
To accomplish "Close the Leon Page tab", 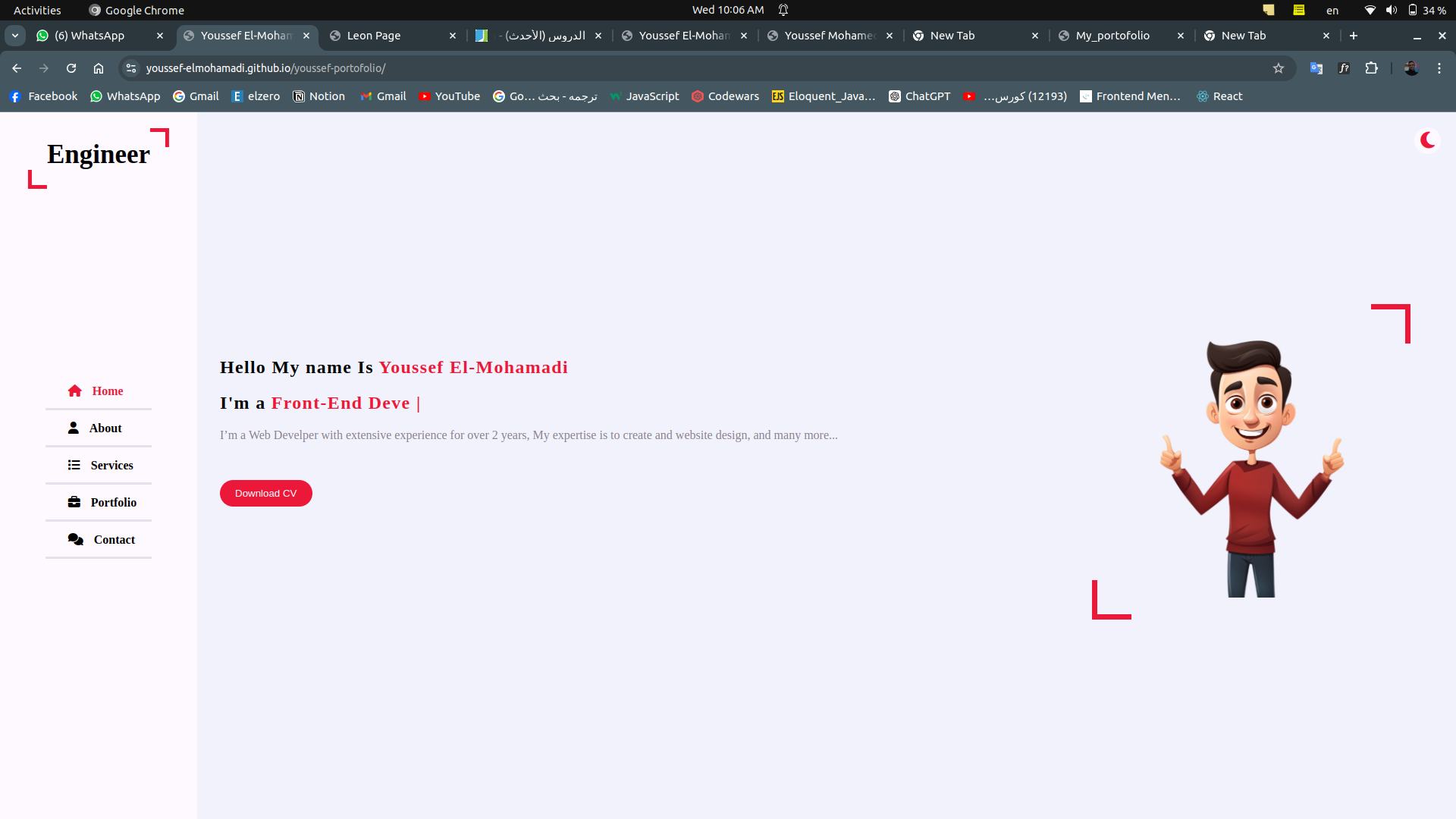I will 453,36.
